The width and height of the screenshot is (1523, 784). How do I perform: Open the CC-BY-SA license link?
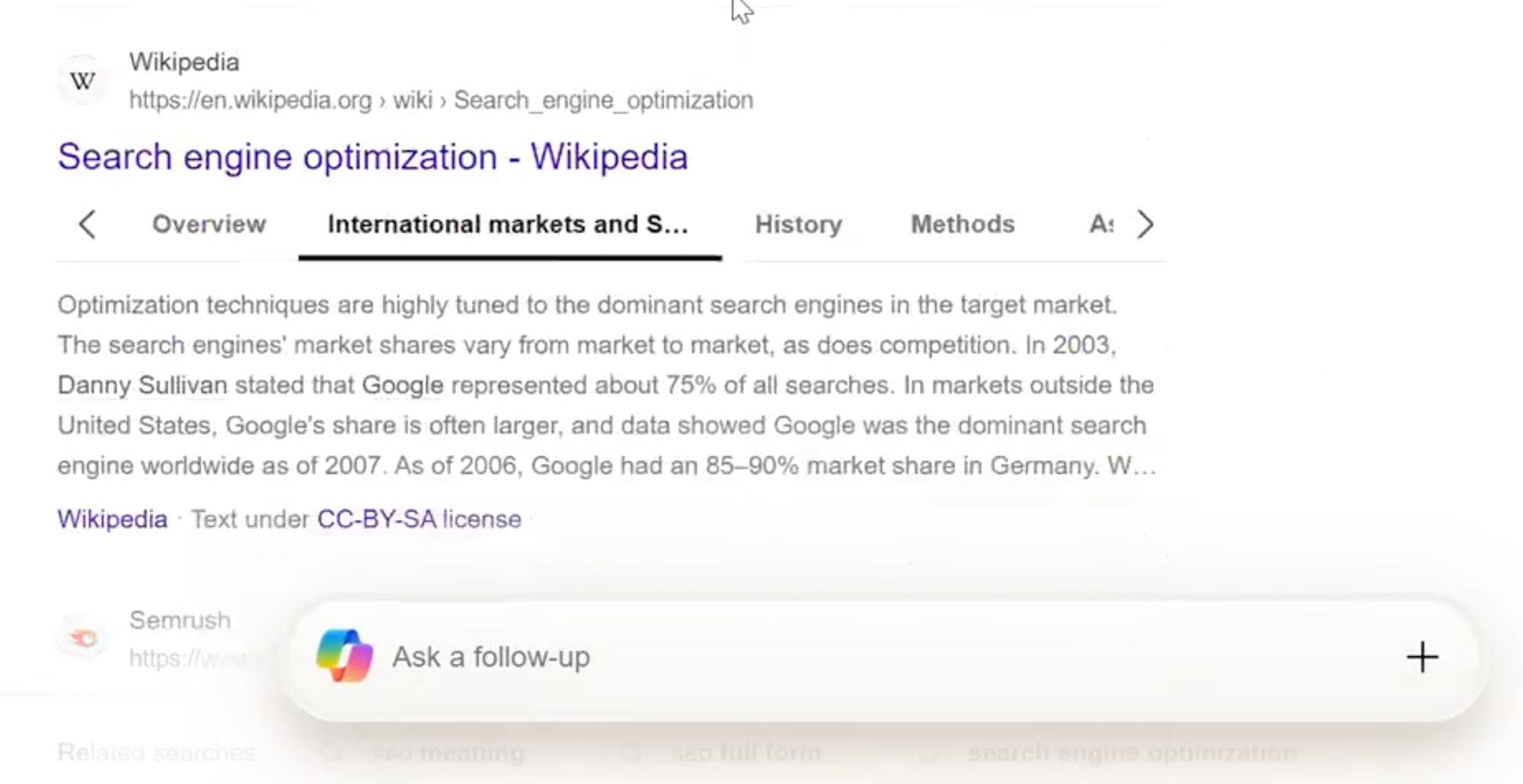pyautogui.click(x=420, y=519)
